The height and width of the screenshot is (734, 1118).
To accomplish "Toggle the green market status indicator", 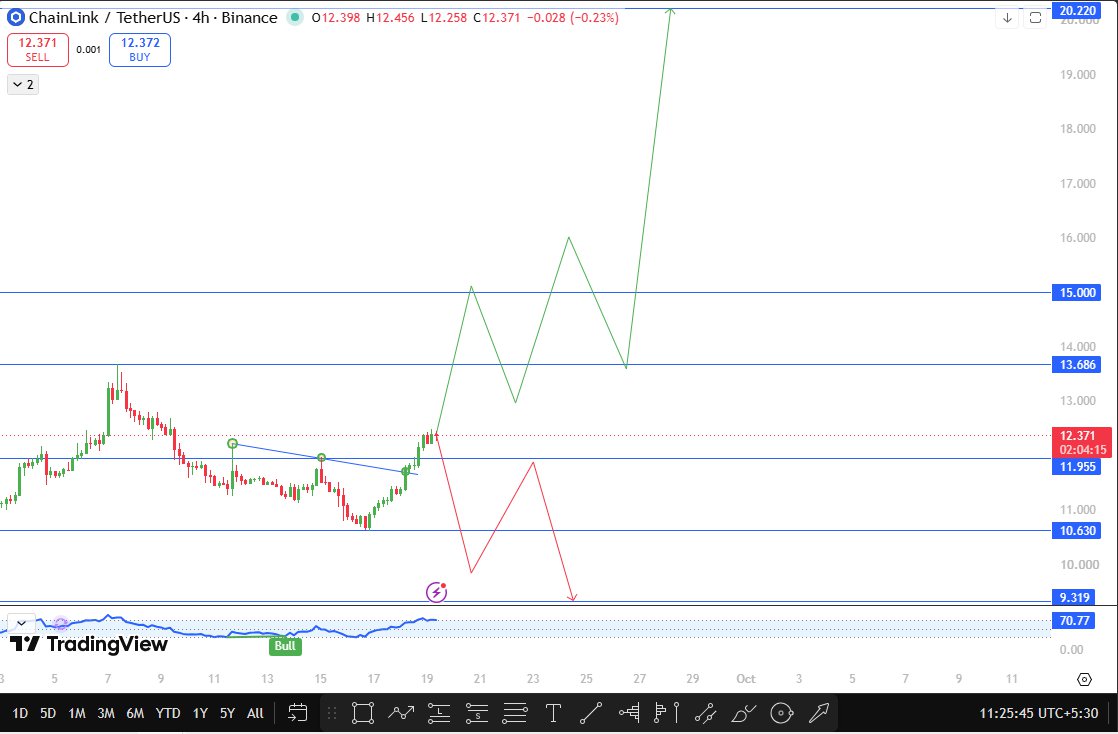I will tap(294, 17).
